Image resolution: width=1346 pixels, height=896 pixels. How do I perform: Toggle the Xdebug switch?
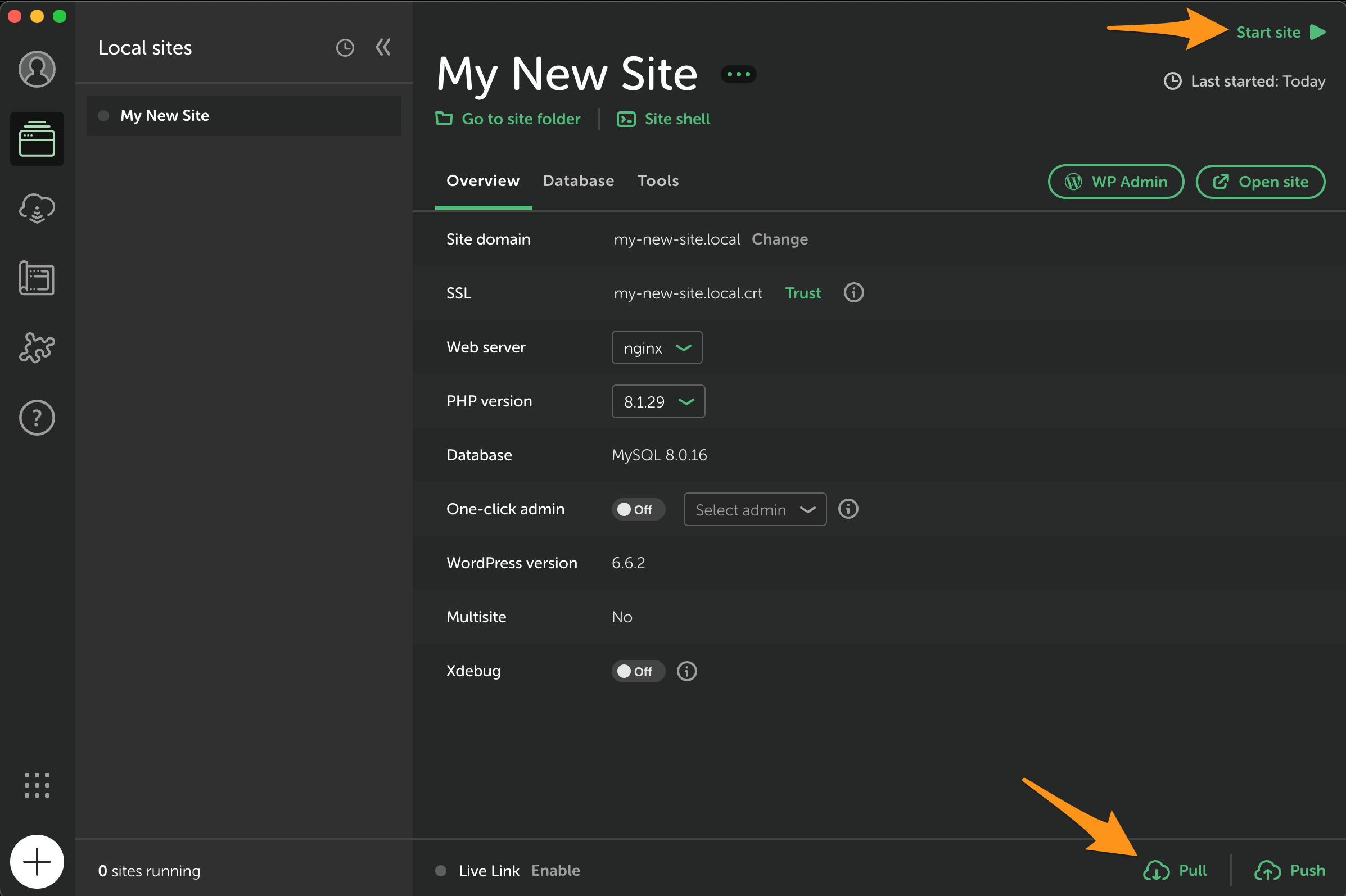coord(637,671)
